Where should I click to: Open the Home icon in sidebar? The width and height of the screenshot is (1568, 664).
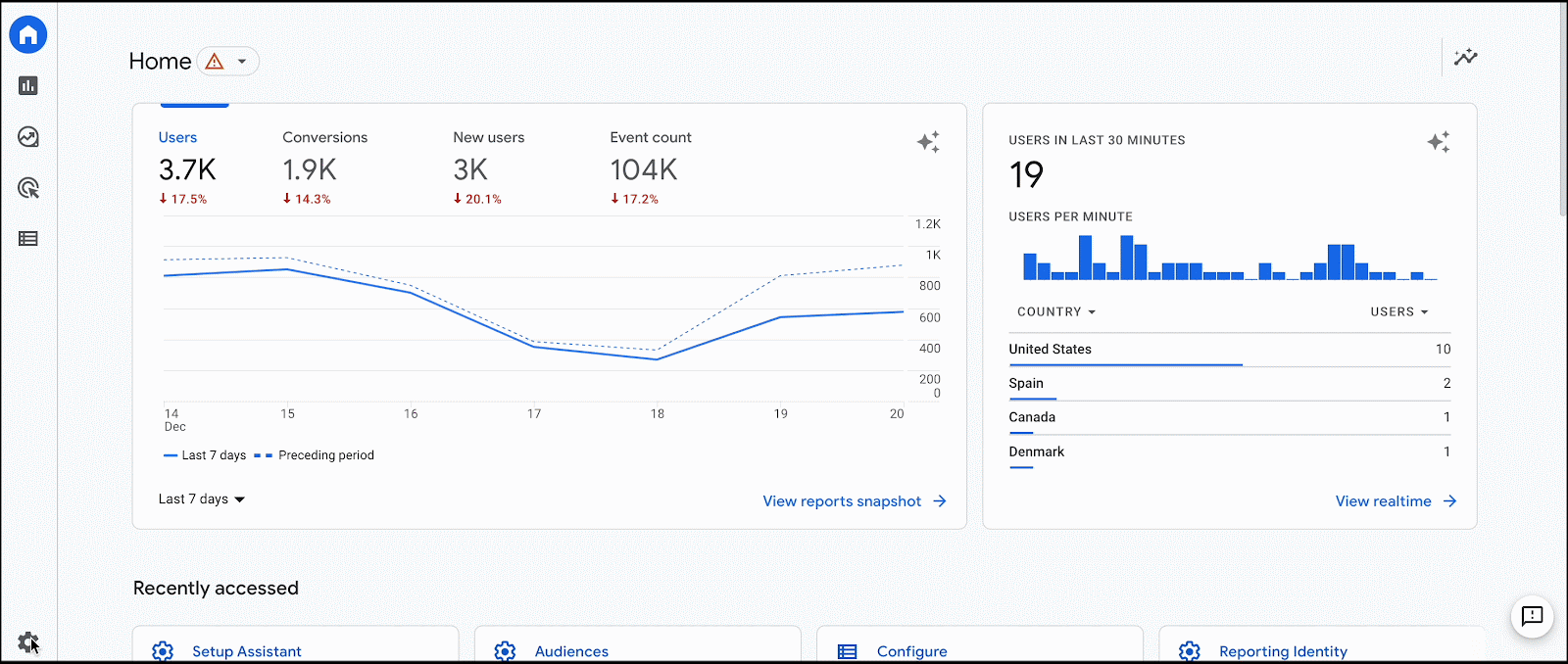point(28,35)
